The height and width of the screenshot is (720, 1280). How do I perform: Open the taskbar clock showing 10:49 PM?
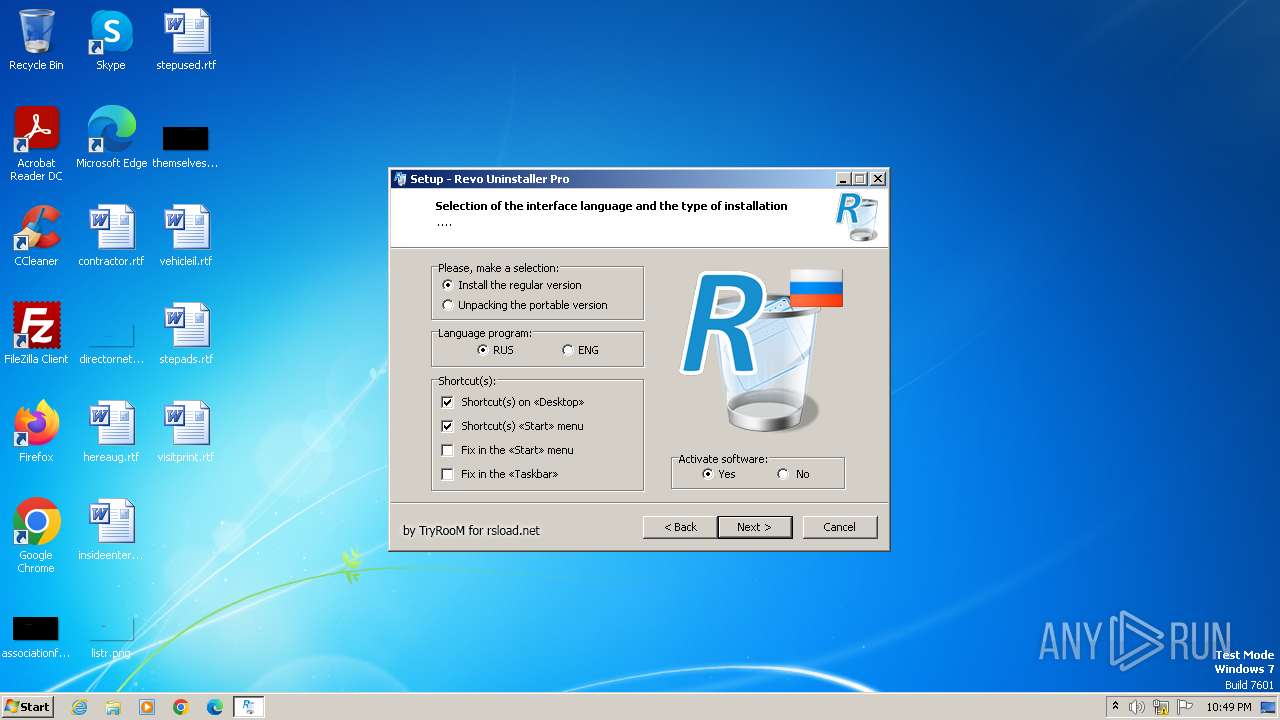1229,707
